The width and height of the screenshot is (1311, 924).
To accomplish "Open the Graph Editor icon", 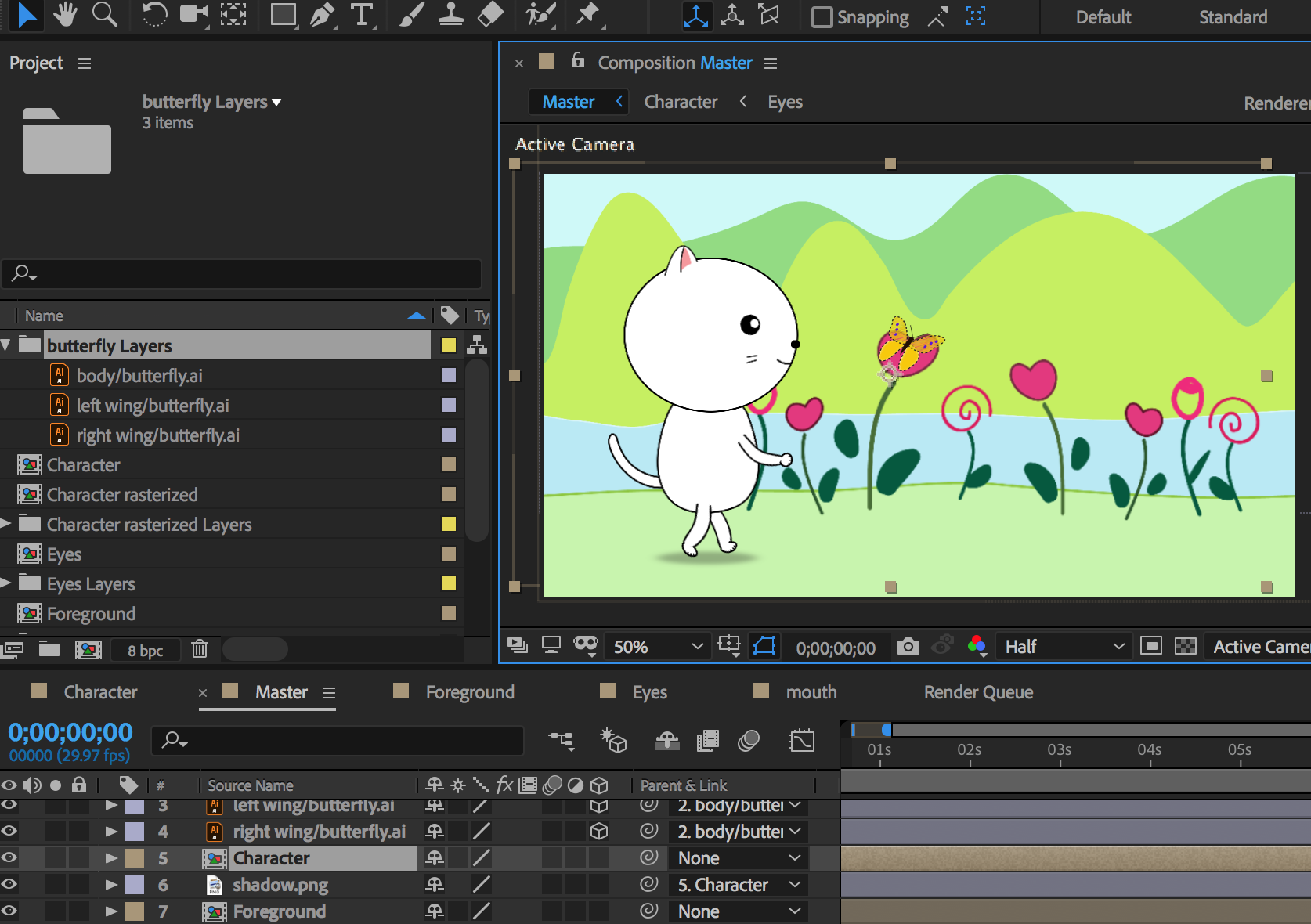I will coord(802,740).
